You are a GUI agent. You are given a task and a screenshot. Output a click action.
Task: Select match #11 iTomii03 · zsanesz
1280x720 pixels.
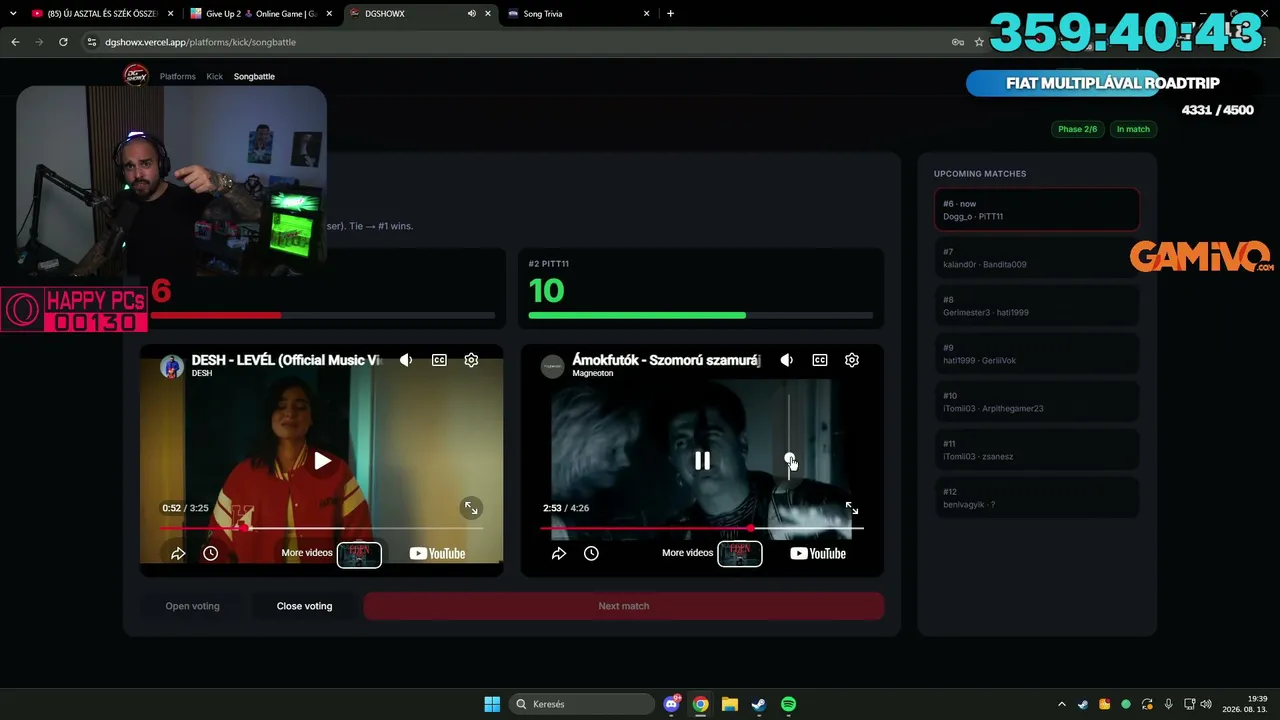coord(1037,450)
